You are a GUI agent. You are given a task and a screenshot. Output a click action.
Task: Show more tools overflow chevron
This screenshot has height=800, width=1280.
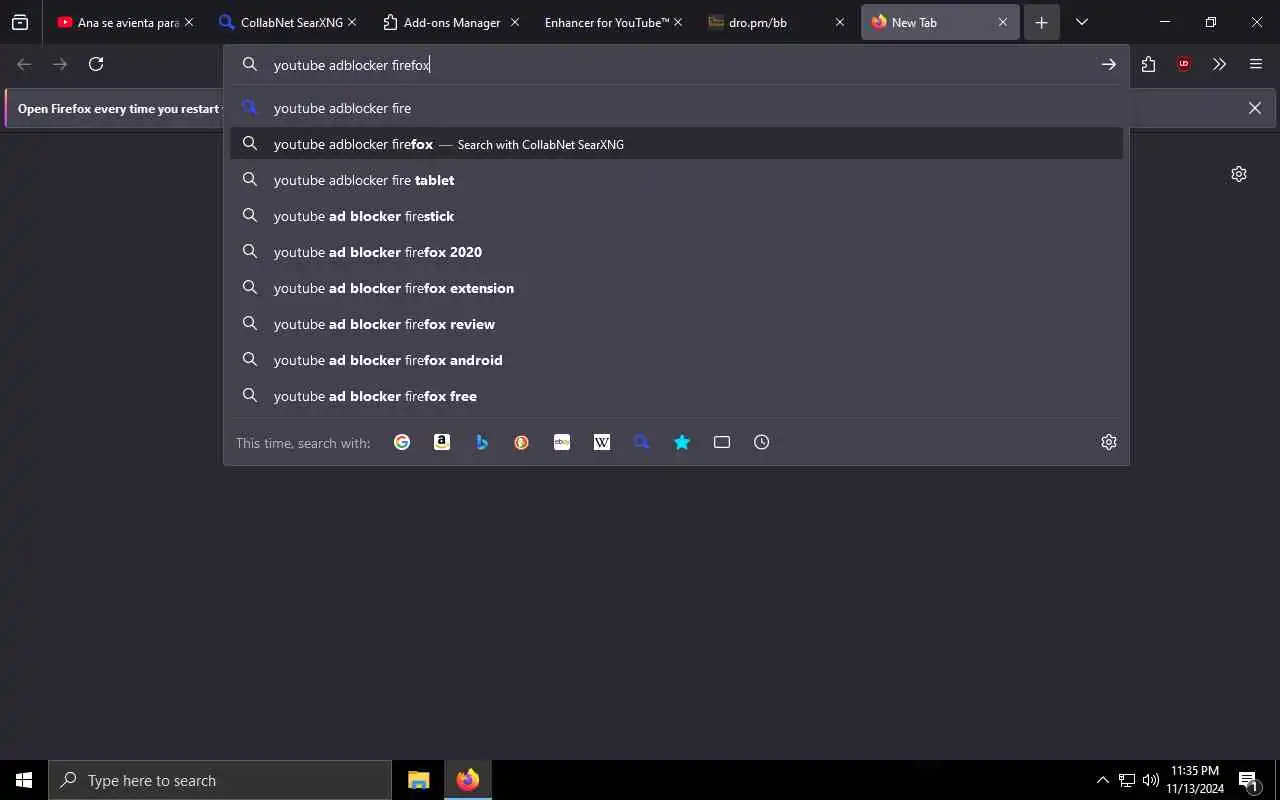click(x=1219, y=64)
